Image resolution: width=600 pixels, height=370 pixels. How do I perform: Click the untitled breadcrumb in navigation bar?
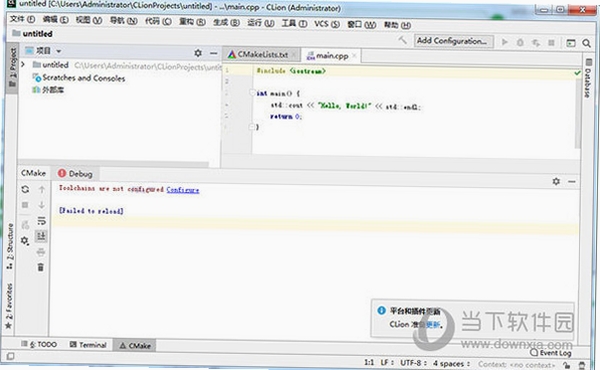32,34
